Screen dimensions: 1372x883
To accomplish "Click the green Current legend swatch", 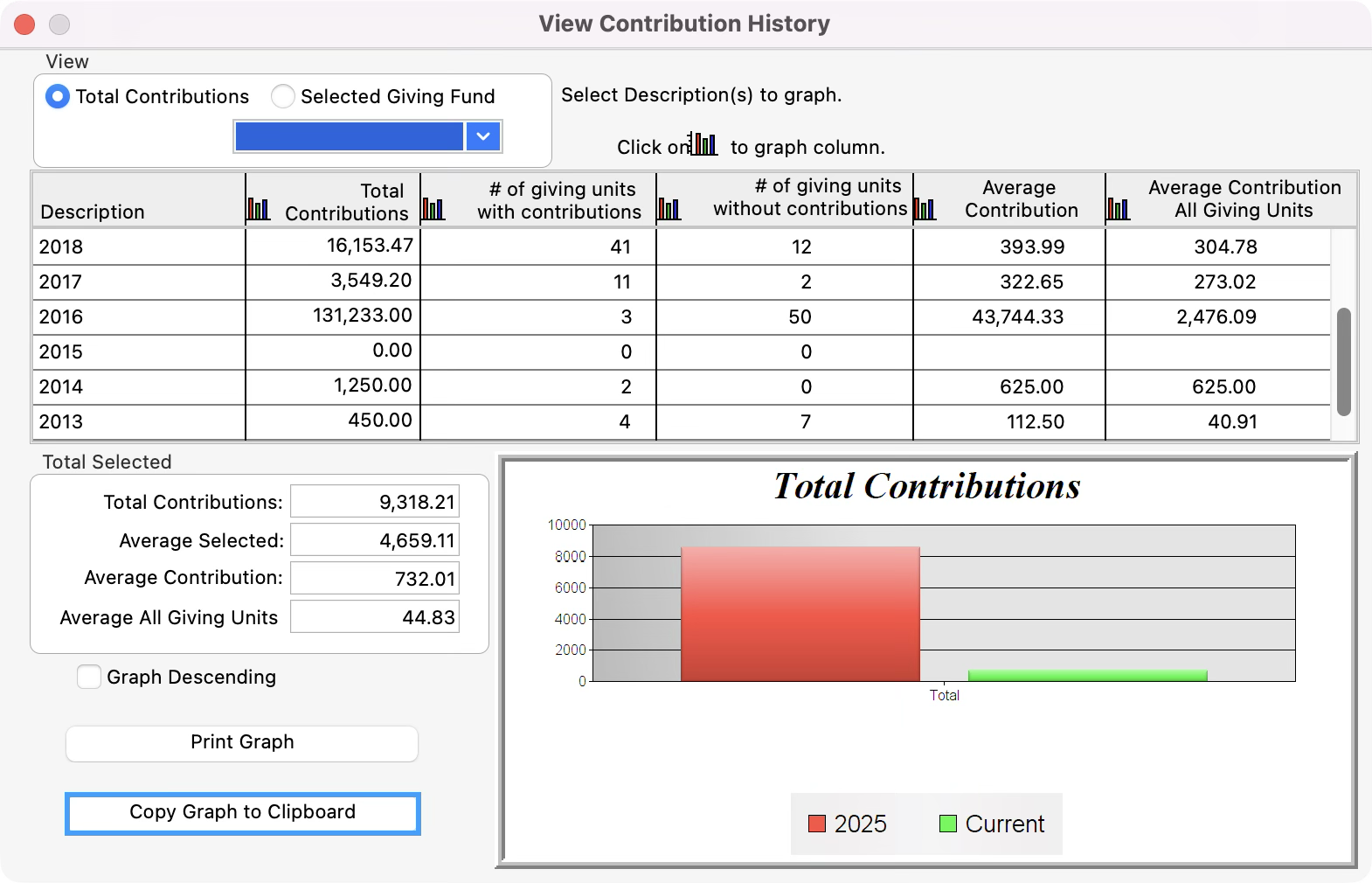I will click(948, 824).
